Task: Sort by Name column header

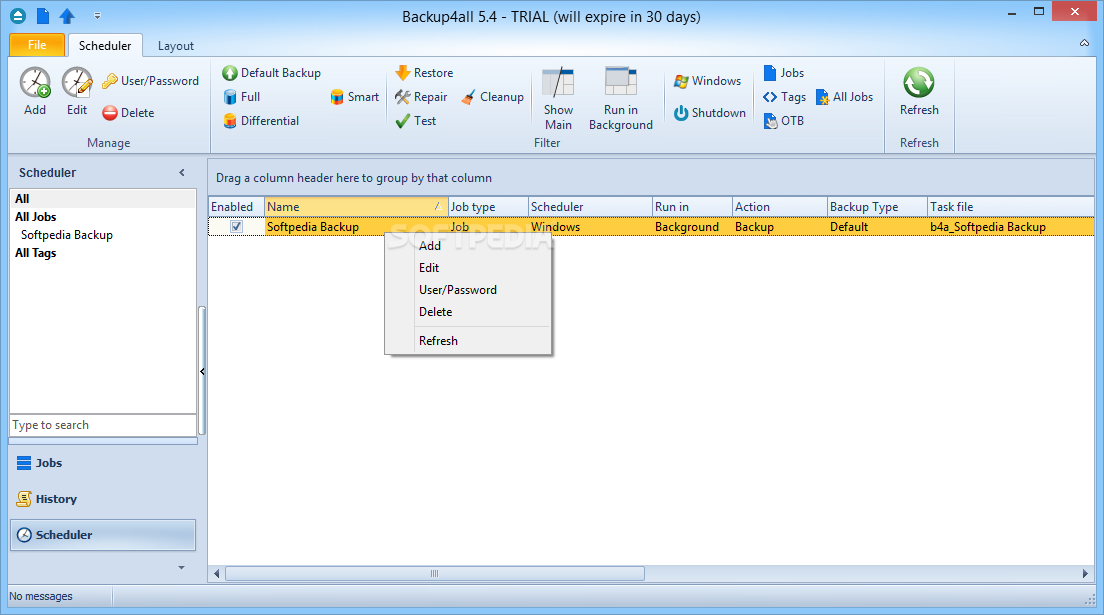Action: point(356,206)
